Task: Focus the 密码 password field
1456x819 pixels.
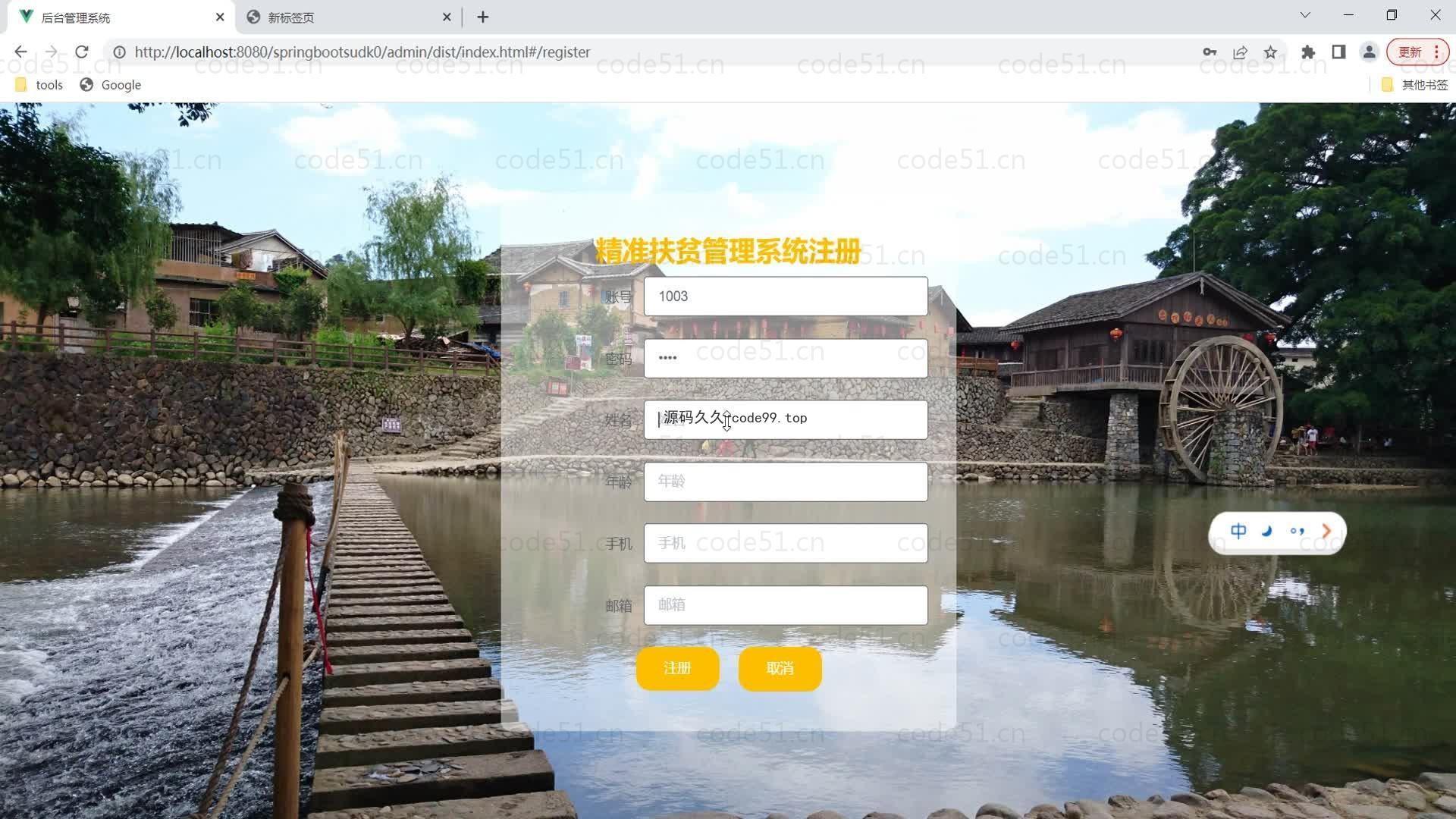Action: coord(786,358)
